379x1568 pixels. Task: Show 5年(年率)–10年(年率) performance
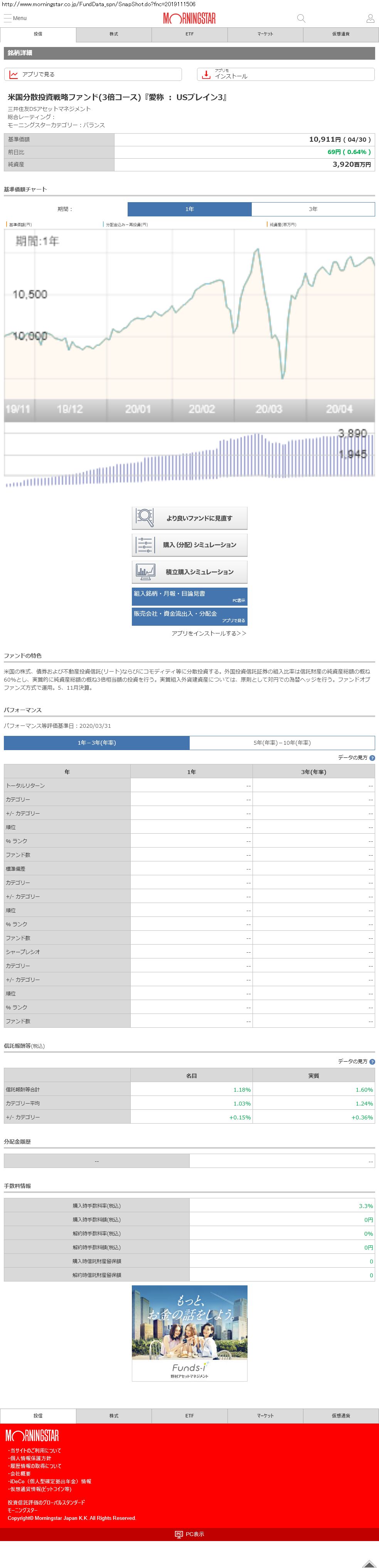(281, 743)
